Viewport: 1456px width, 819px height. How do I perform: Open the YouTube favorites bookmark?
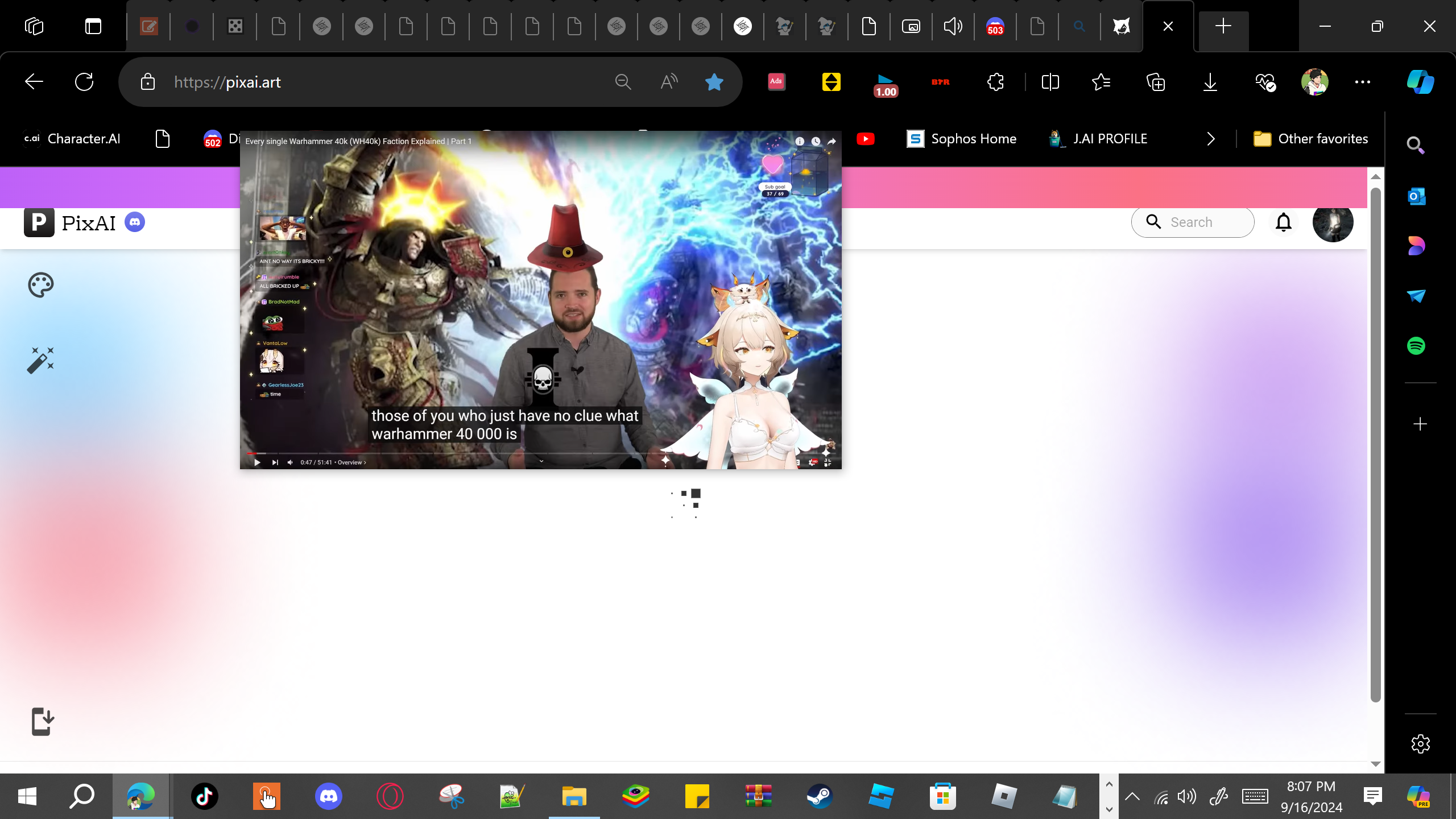[x=865, y=139]
